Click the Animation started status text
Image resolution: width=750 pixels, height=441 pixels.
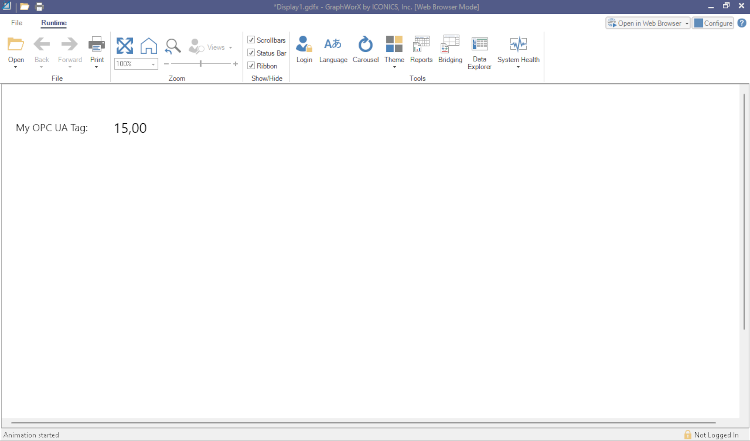tap(31, 435)
